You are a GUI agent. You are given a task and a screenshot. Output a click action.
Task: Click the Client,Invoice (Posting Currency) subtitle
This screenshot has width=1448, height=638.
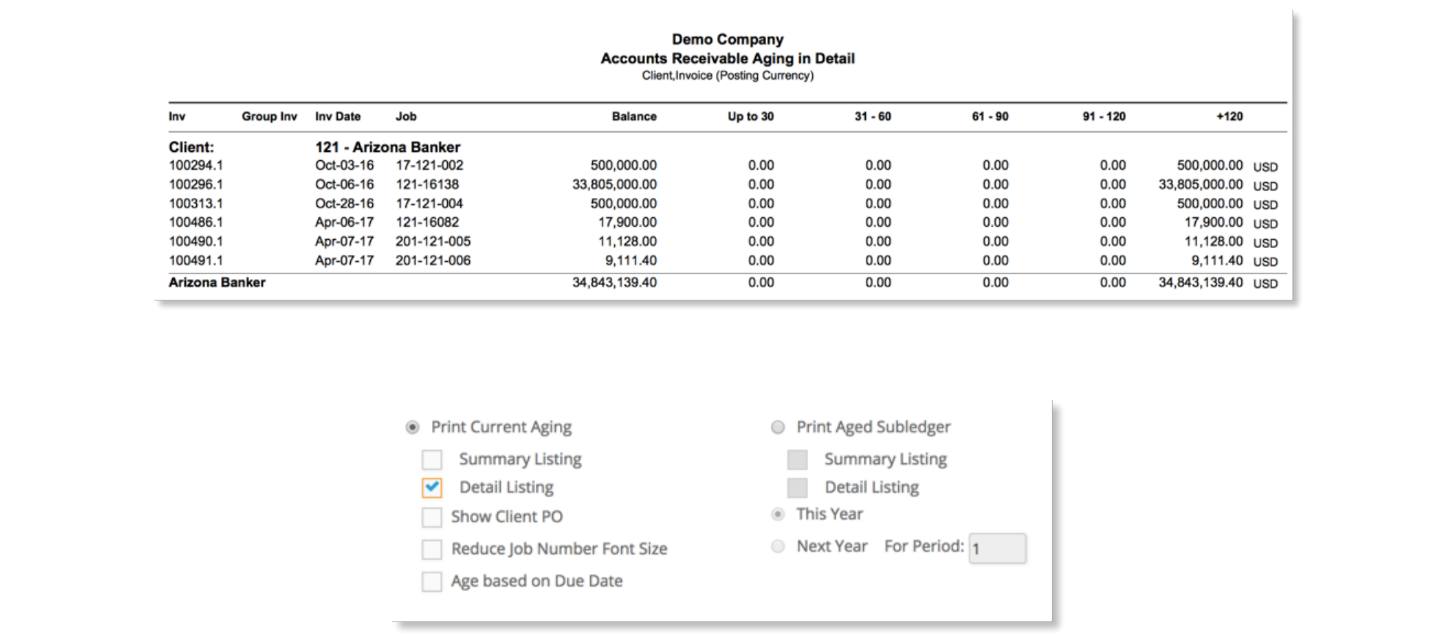(727, 76)
